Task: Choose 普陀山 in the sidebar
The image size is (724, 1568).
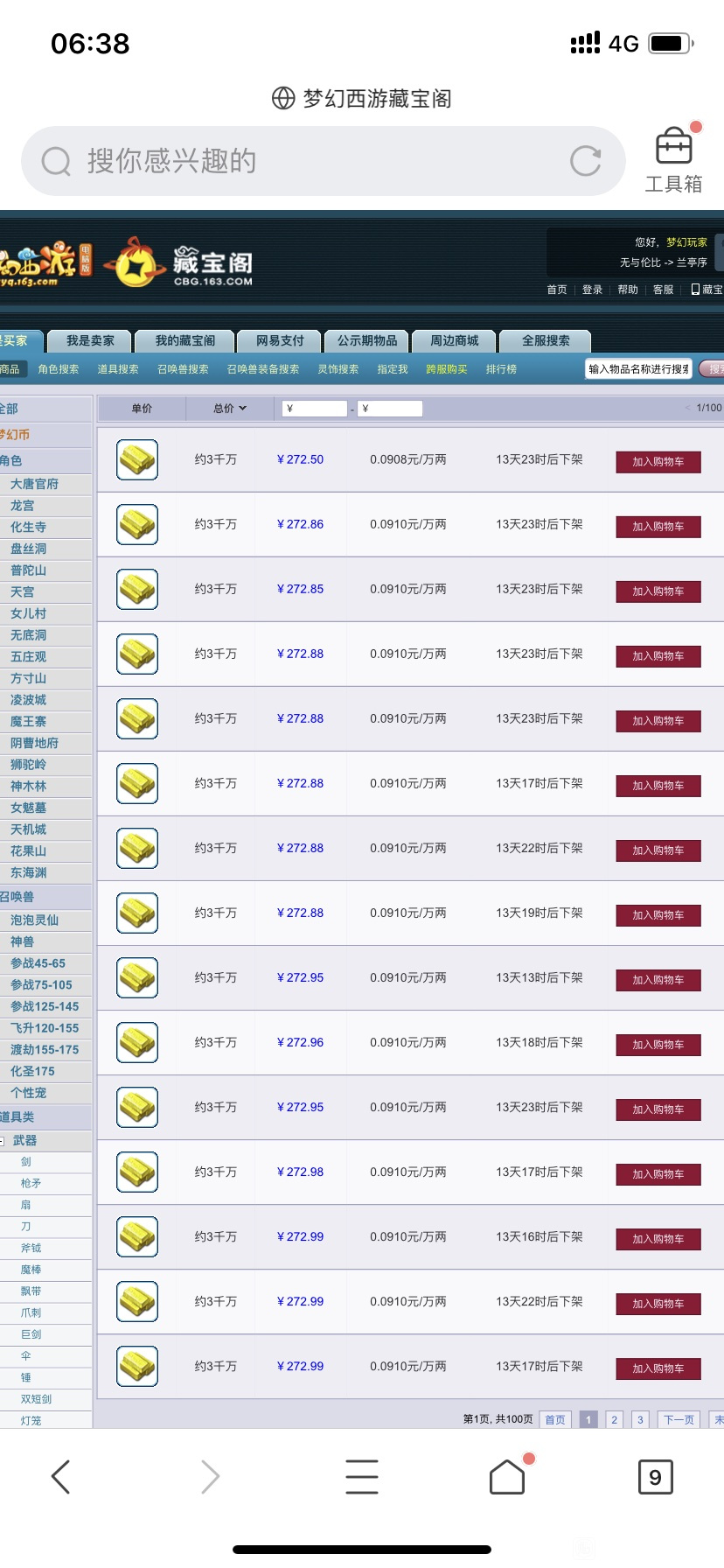Action: [29, 570]
